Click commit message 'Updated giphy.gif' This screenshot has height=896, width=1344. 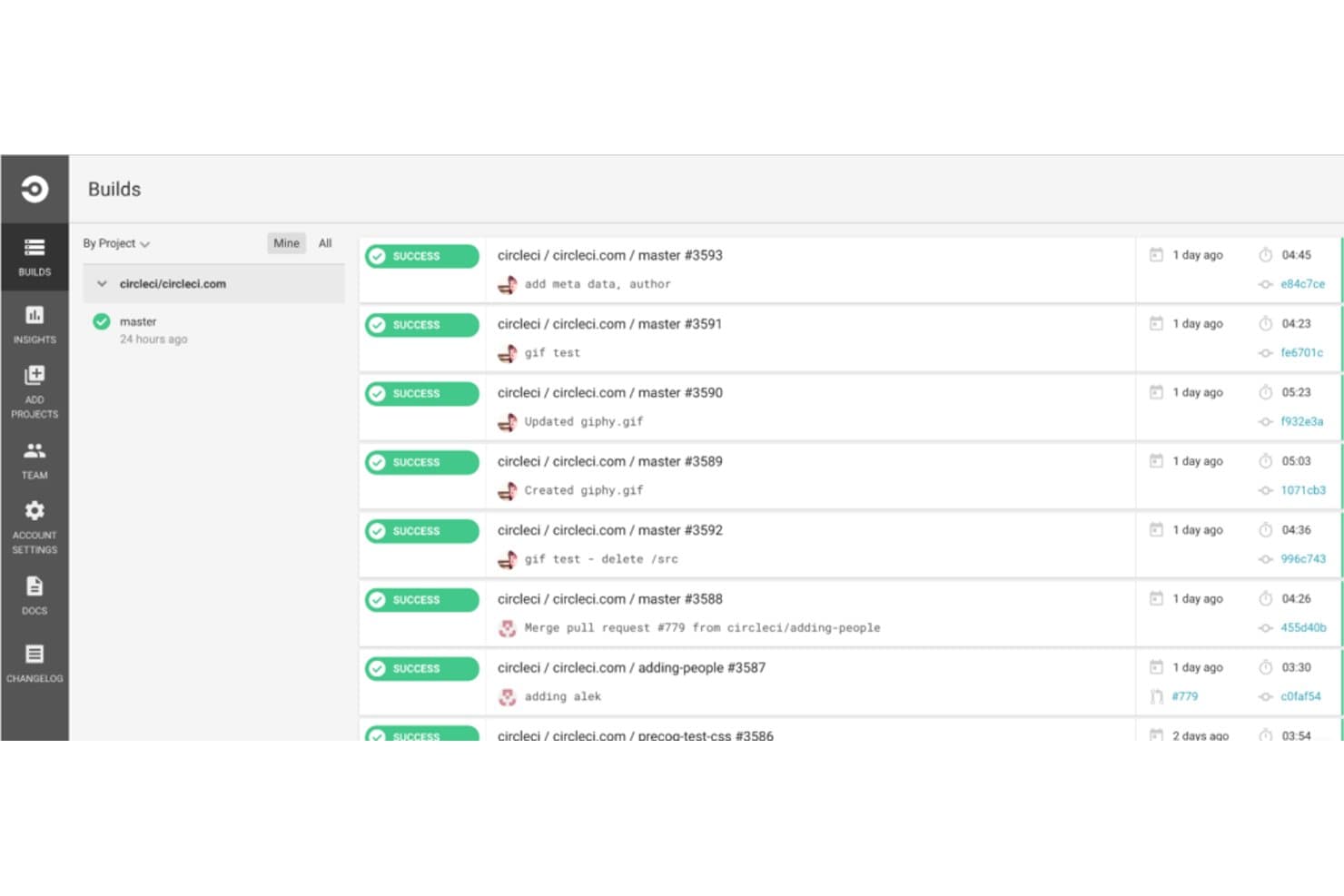coord(583,422)
